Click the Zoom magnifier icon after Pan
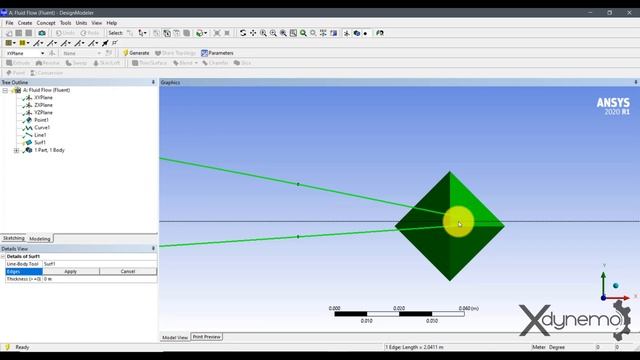Image resolution: width=640 pixels, height=360 pixels. point(263,33)
